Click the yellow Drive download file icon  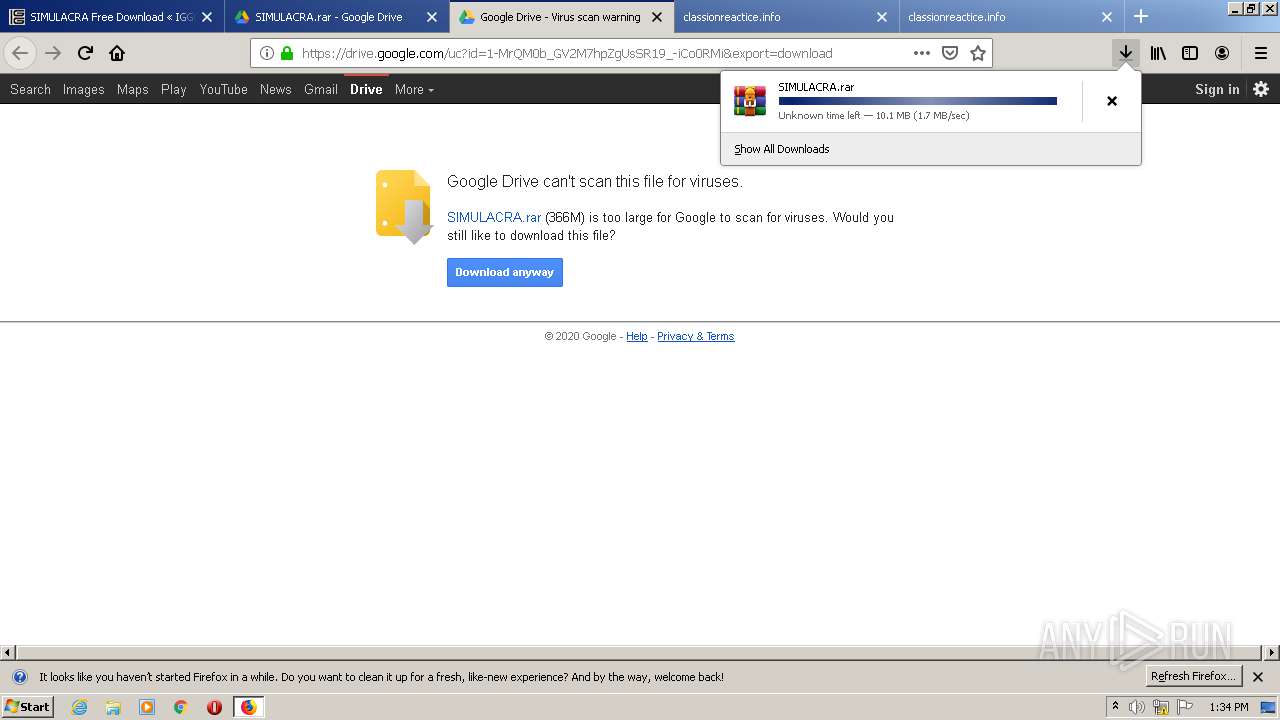404,207
